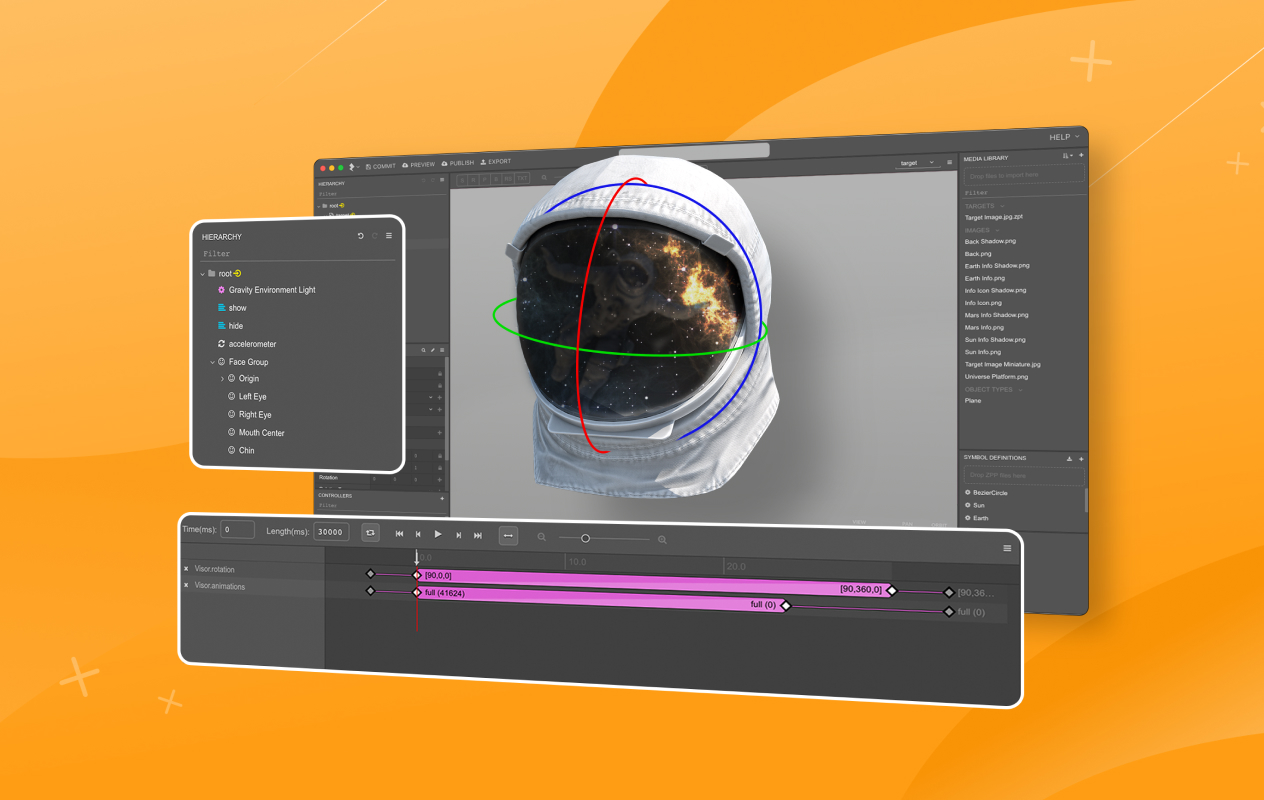Select the Plane object type
Viewport: 1264px width, 800px height.
pos(973,401)
